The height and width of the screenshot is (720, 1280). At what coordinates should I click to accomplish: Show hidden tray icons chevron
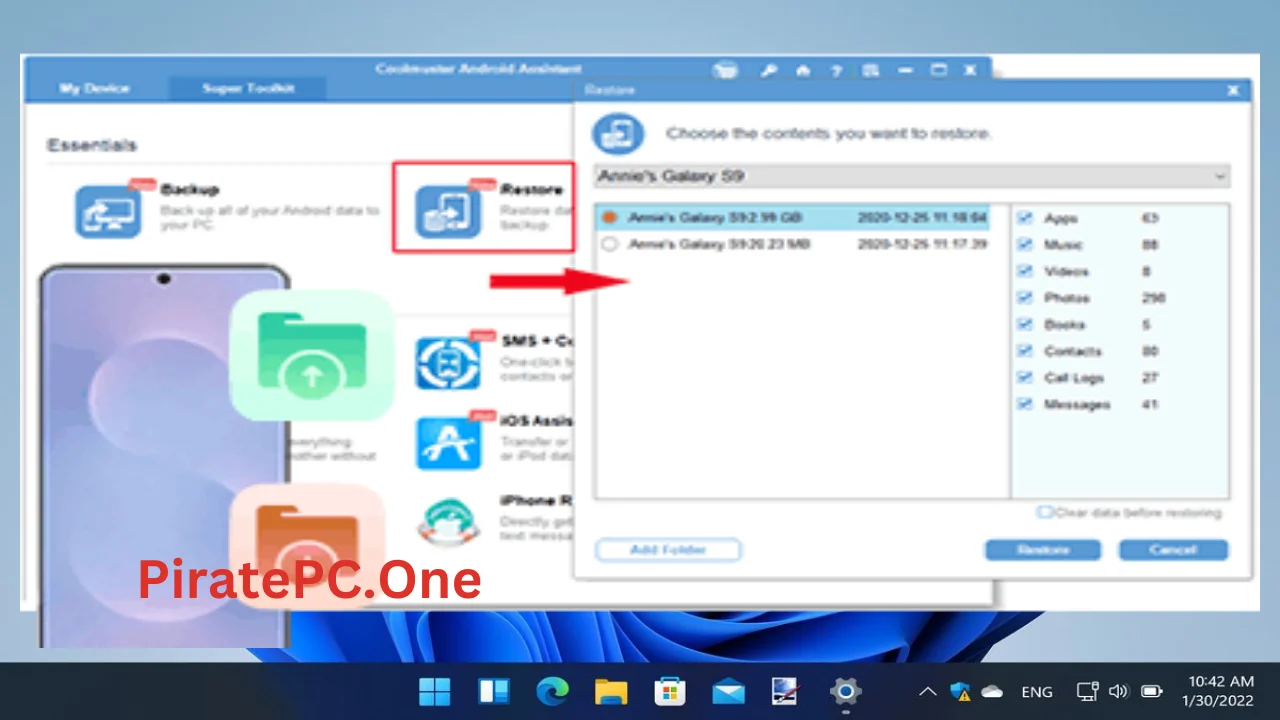click(x=927, y=691)
